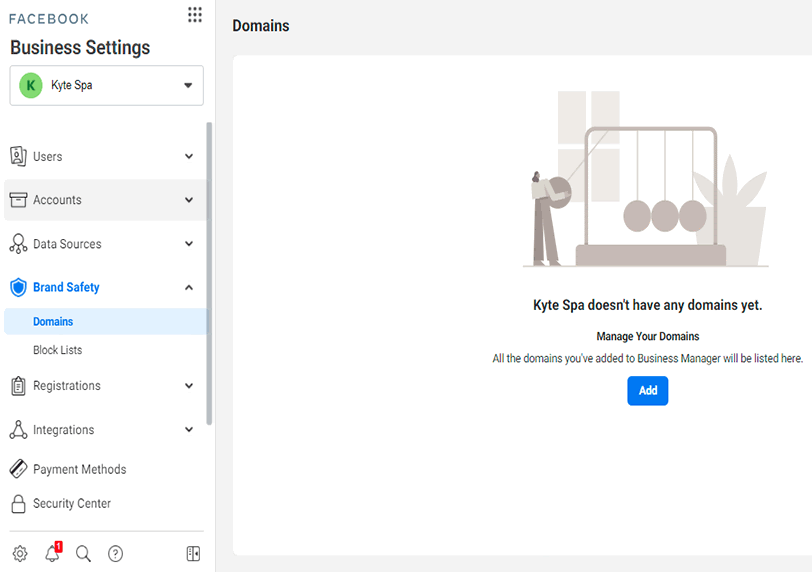Select the Domains menu item

[x=106, y=321]
